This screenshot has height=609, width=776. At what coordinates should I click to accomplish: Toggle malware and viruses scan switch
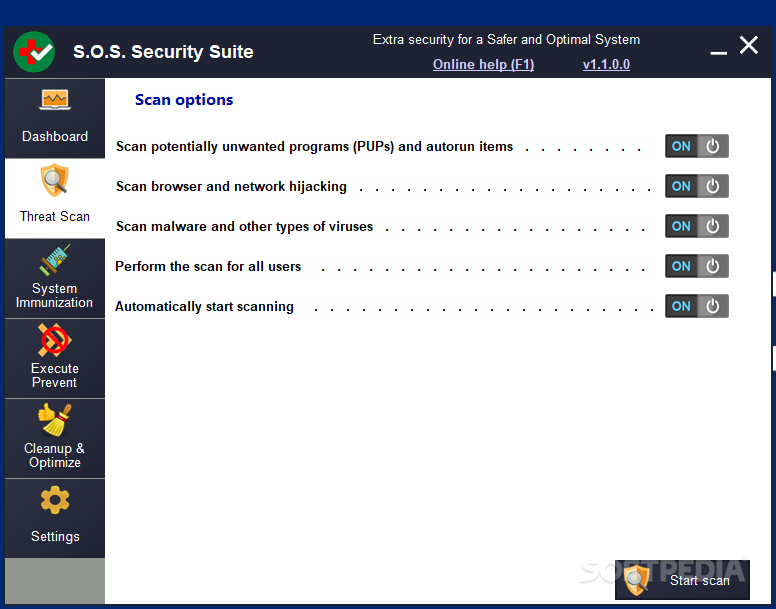[x=696, y=226]
